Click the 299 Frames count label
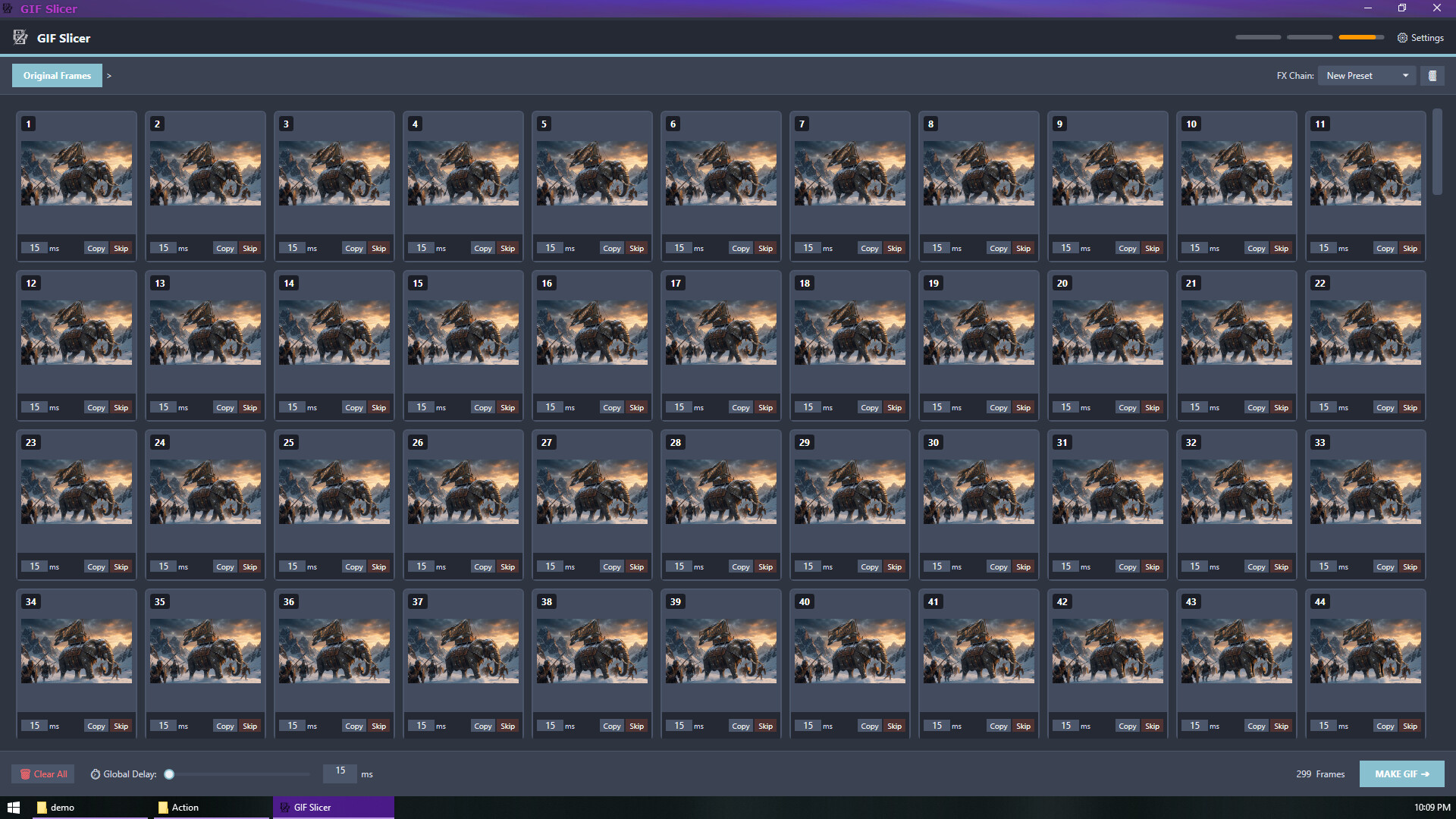The width and height of the screenshot is (1456, 819). (1320, 774)
